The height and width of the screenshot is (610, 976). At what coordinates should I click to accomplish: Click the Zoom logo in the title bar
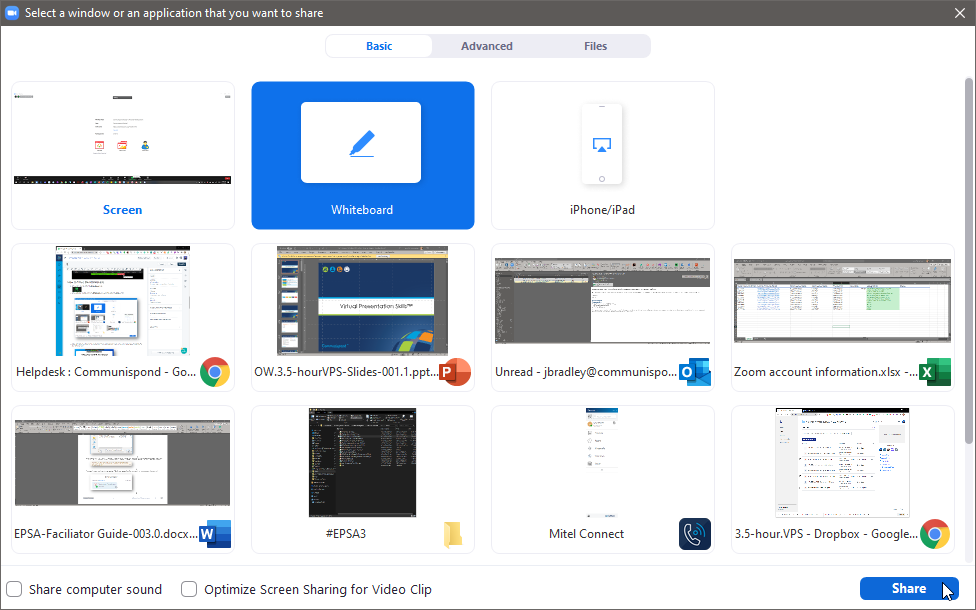[12, 12]
